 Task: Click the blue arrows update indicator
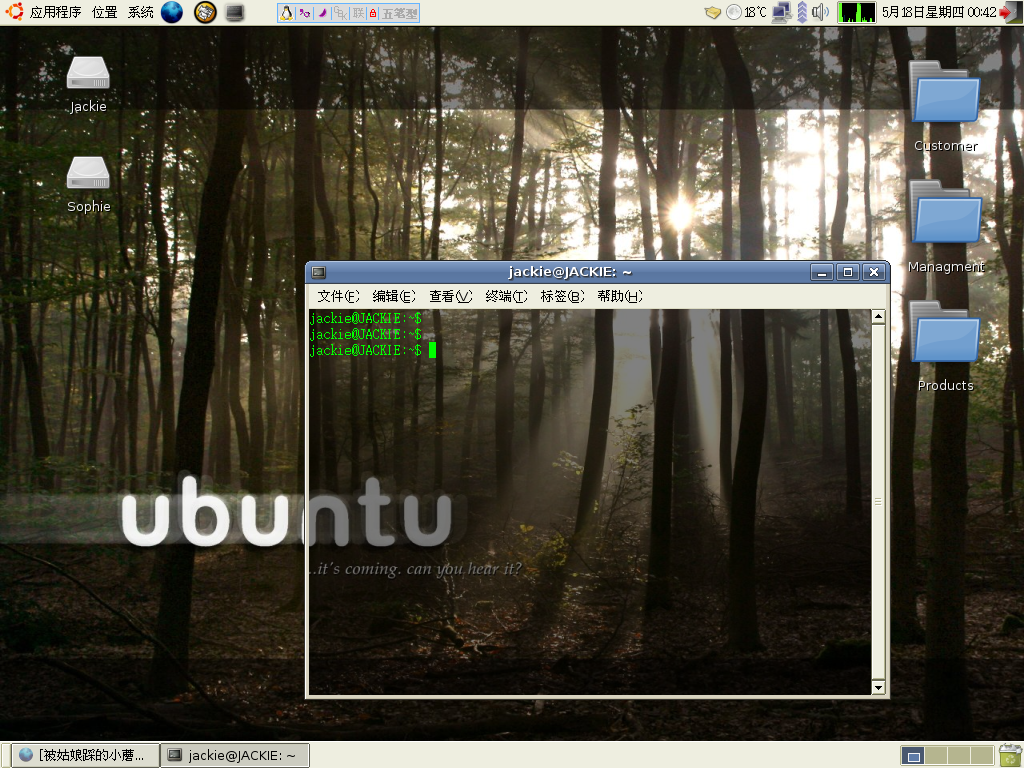(x=802, y=12)
